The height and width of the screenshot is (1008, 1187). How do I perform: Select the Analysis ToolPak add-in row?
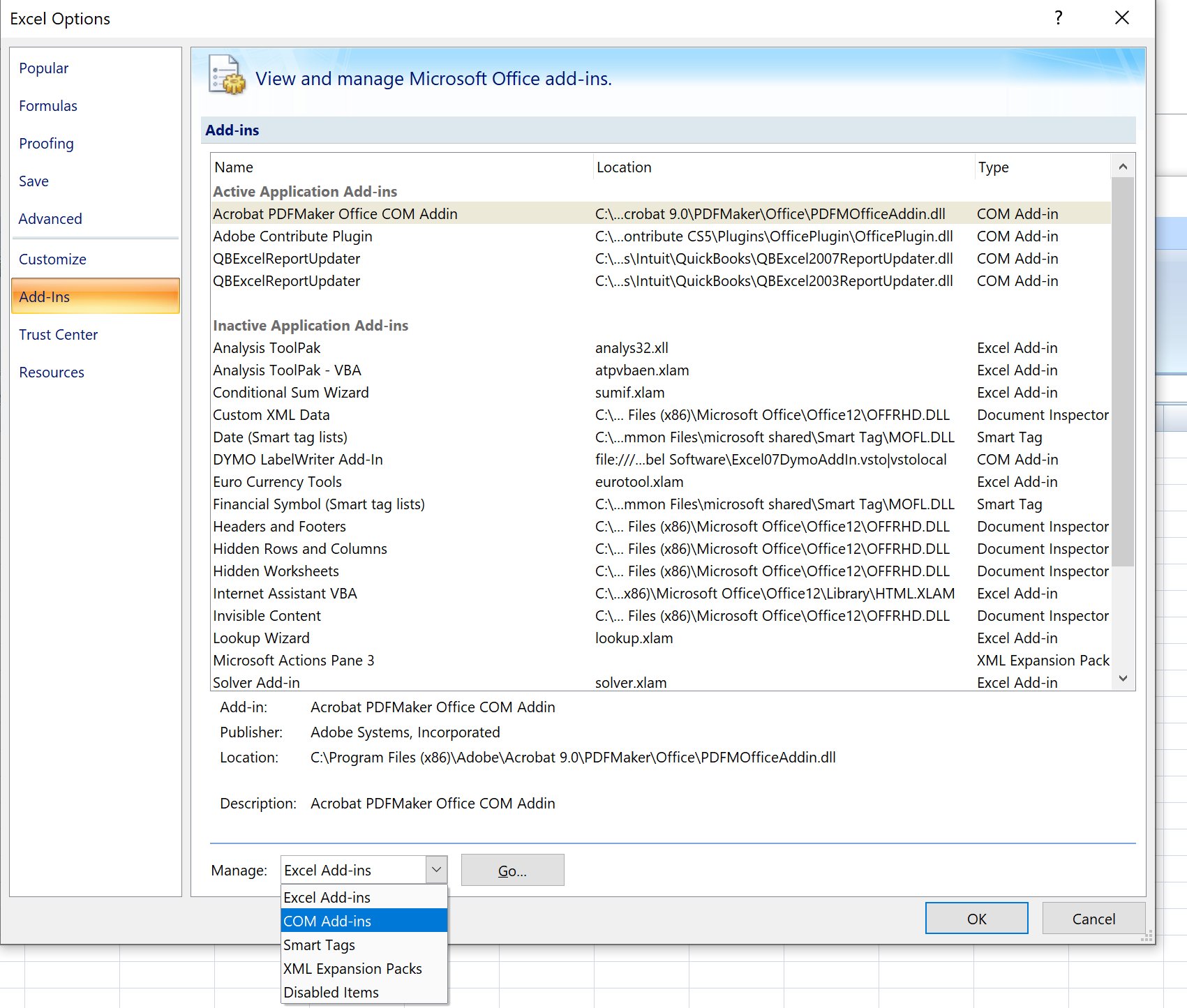(267, 348)
